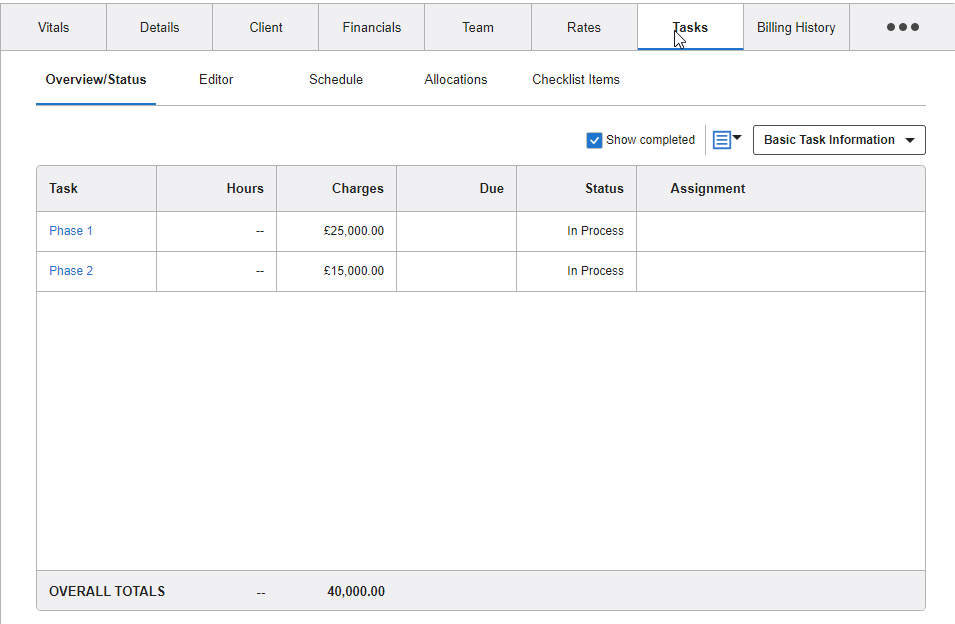Expand the Basic Task Information dropdown
955x624 pixels.
pos(839,140)
